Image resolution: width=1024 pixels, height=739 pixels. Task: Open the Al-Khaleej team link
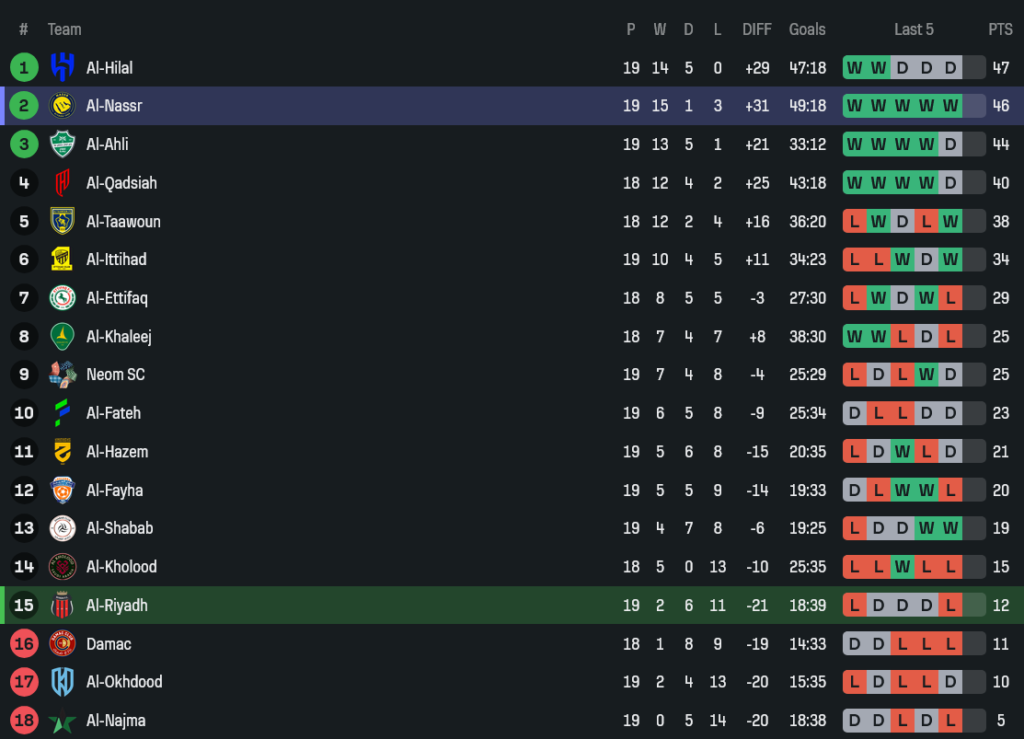tap(119, 336)
